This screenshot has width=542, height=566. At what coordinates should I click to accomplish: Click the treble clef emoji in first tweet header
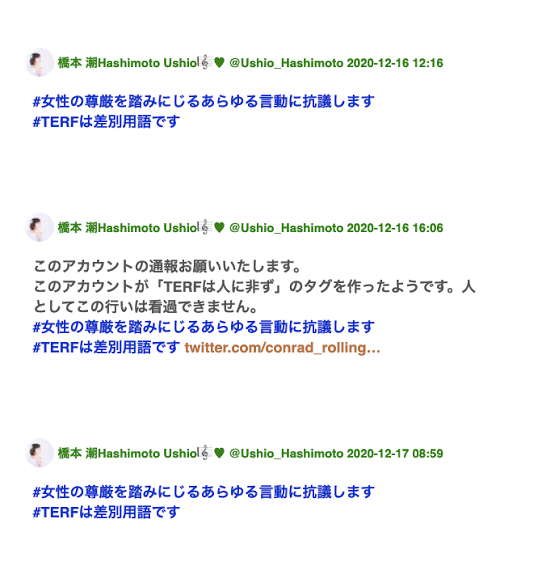(205, 62)
